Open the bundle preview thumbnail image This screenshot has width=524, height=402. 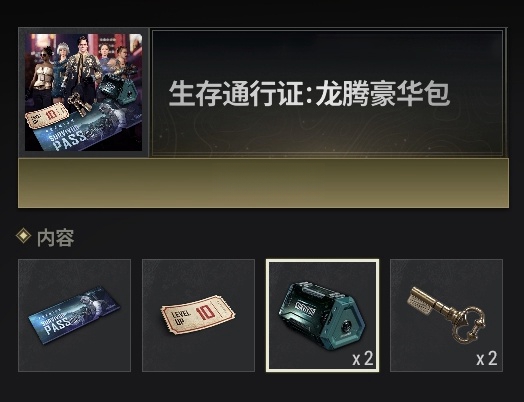[x=84, y=92]
